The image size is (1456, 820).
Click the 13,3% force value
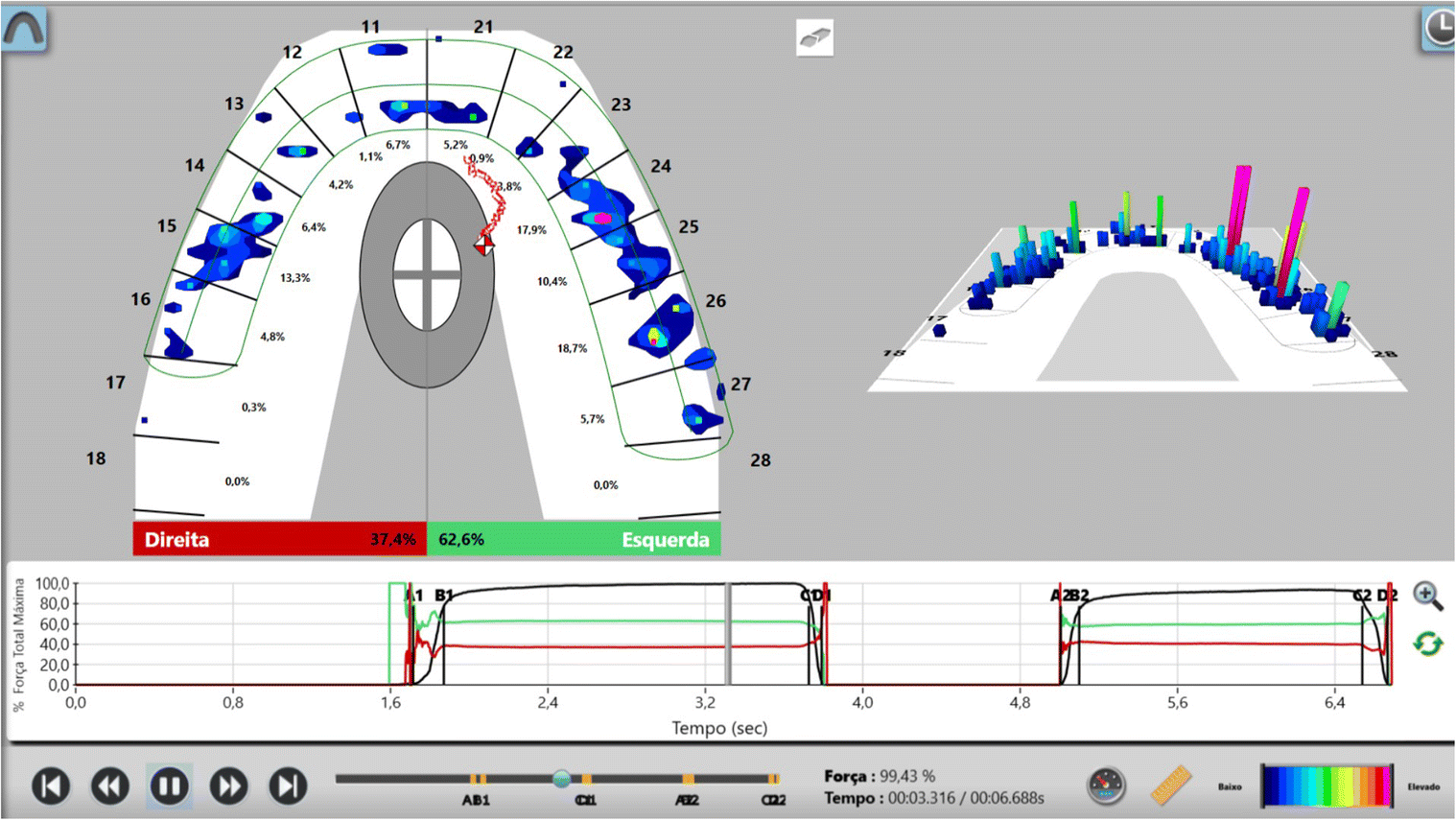pyautogui.click(x=295, y=278)
